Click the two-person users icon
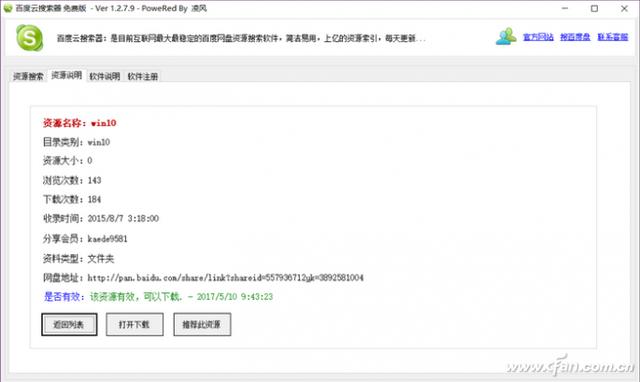640x382 pixels. point(506,36)
